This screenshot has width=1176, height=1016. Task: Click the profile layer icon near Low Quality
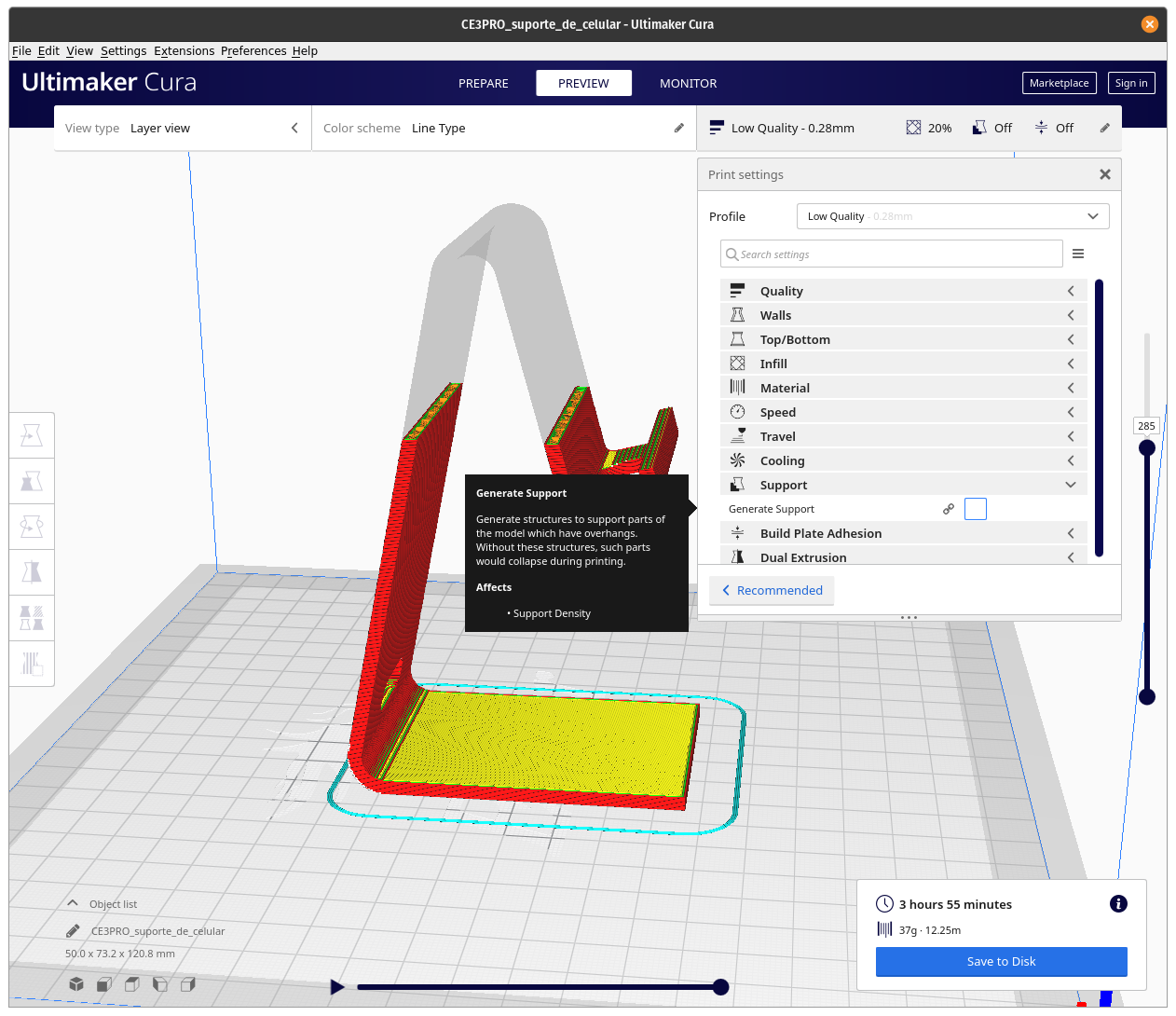[x=717, y=128]
